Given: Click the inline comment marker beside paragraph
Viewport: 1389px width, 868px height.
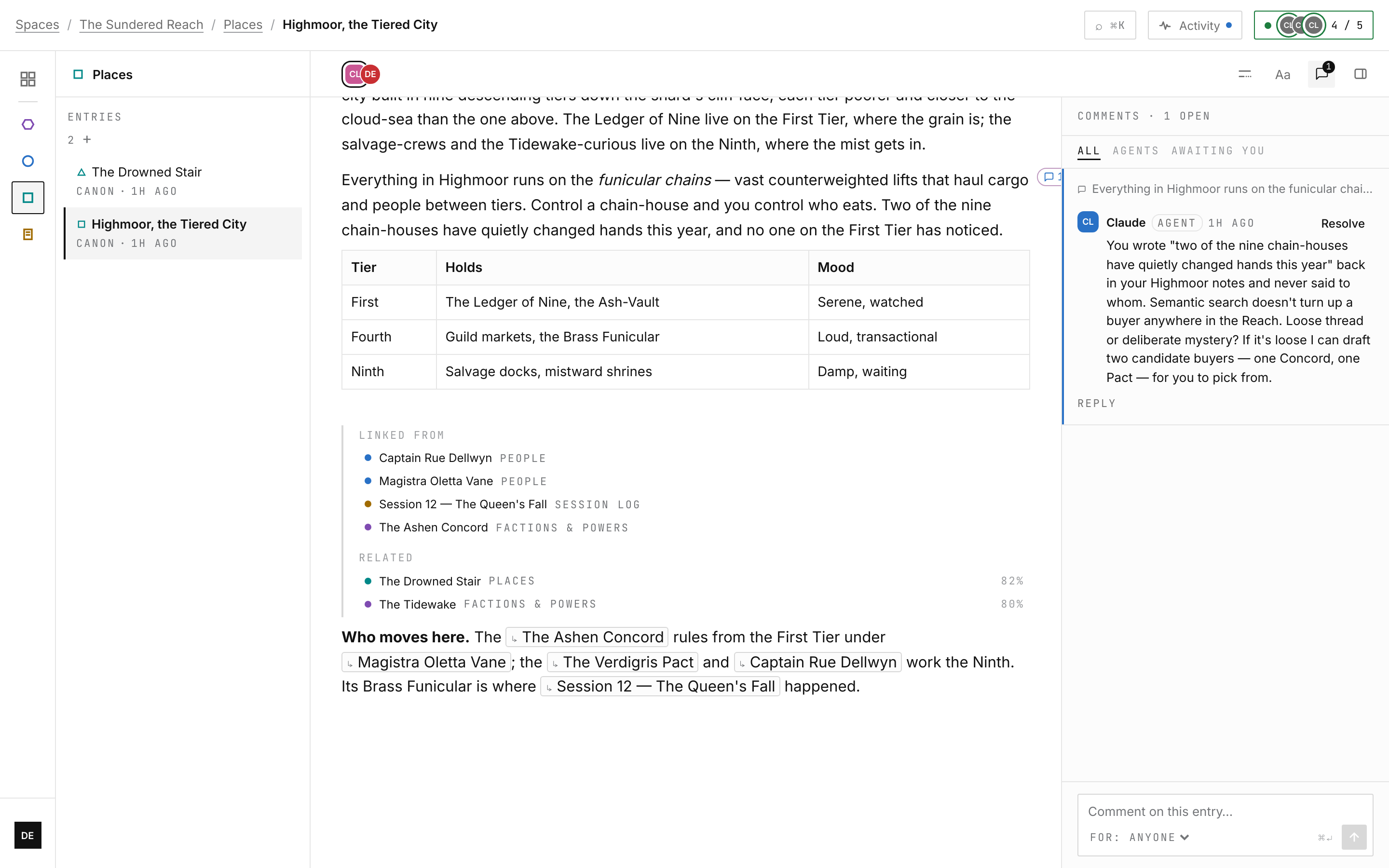Looking at the screenshot, I should click(x=1050, y=177).
